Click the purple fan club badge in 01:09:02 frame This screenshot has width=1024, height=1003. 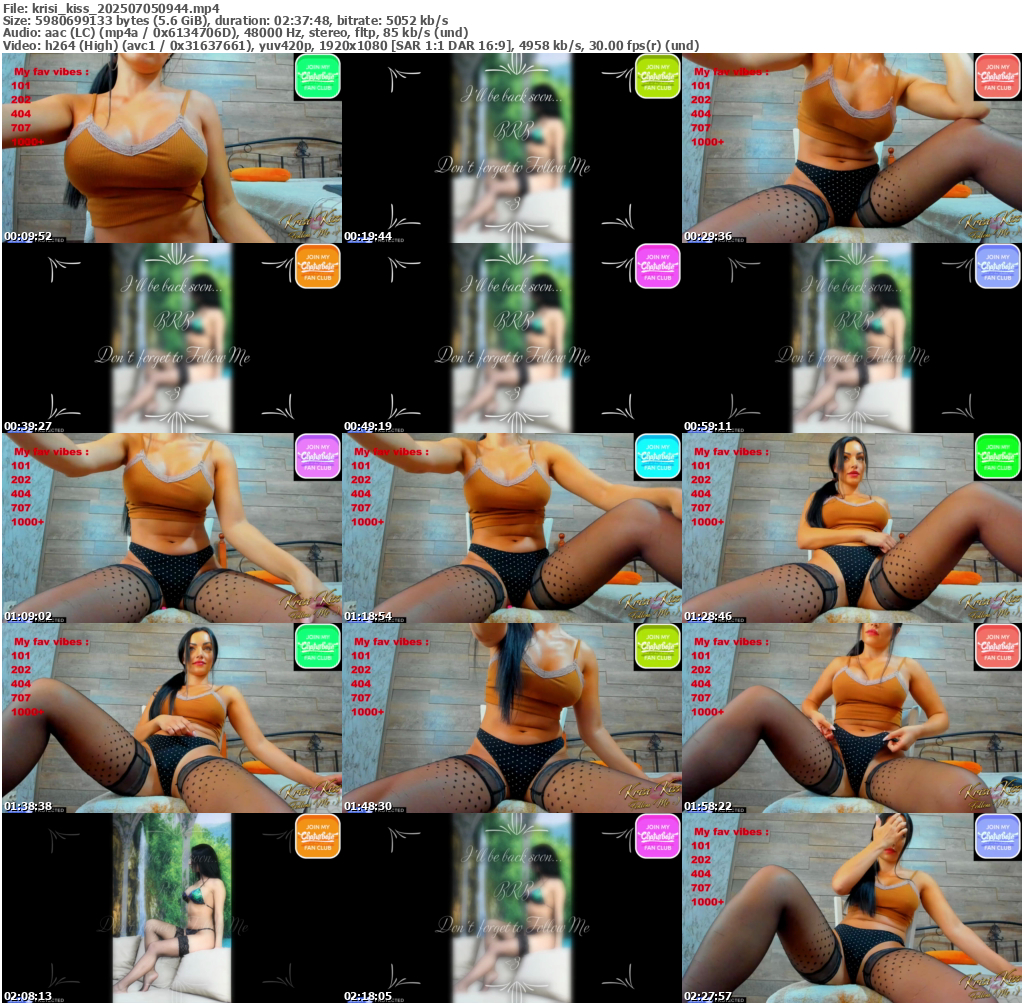click(317, 457)
